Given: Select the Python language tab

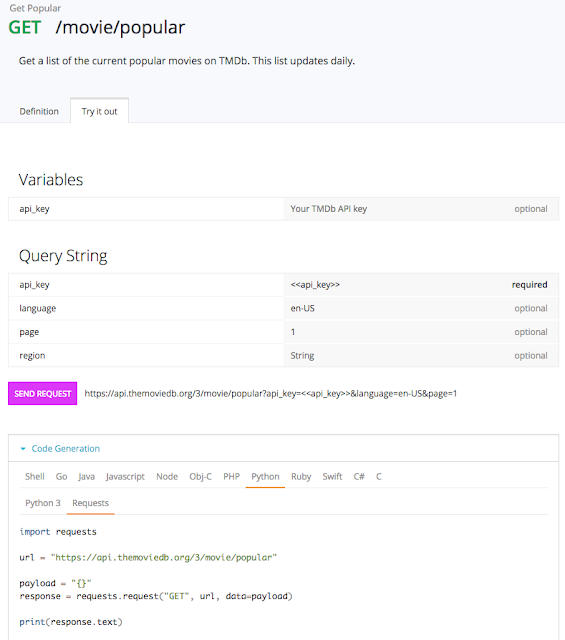Looking at the screenshot, I should click(265, 476).
